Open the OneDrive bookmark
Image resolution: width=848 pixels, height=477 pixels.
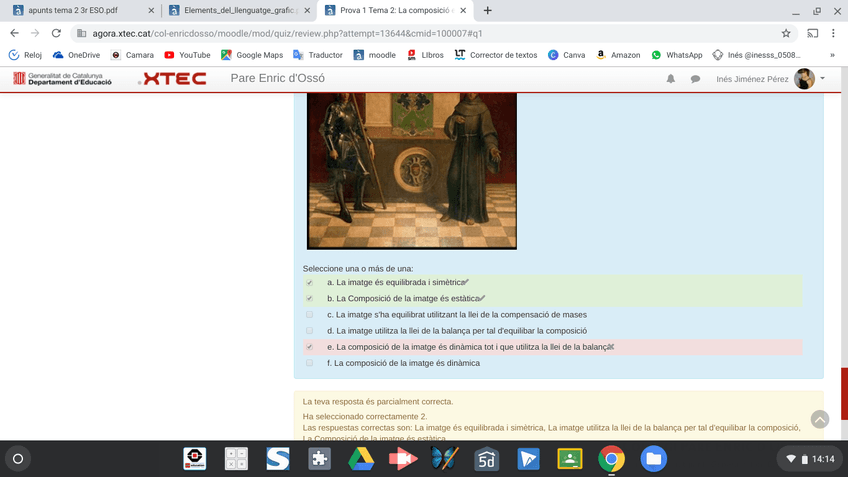[76, 55]
